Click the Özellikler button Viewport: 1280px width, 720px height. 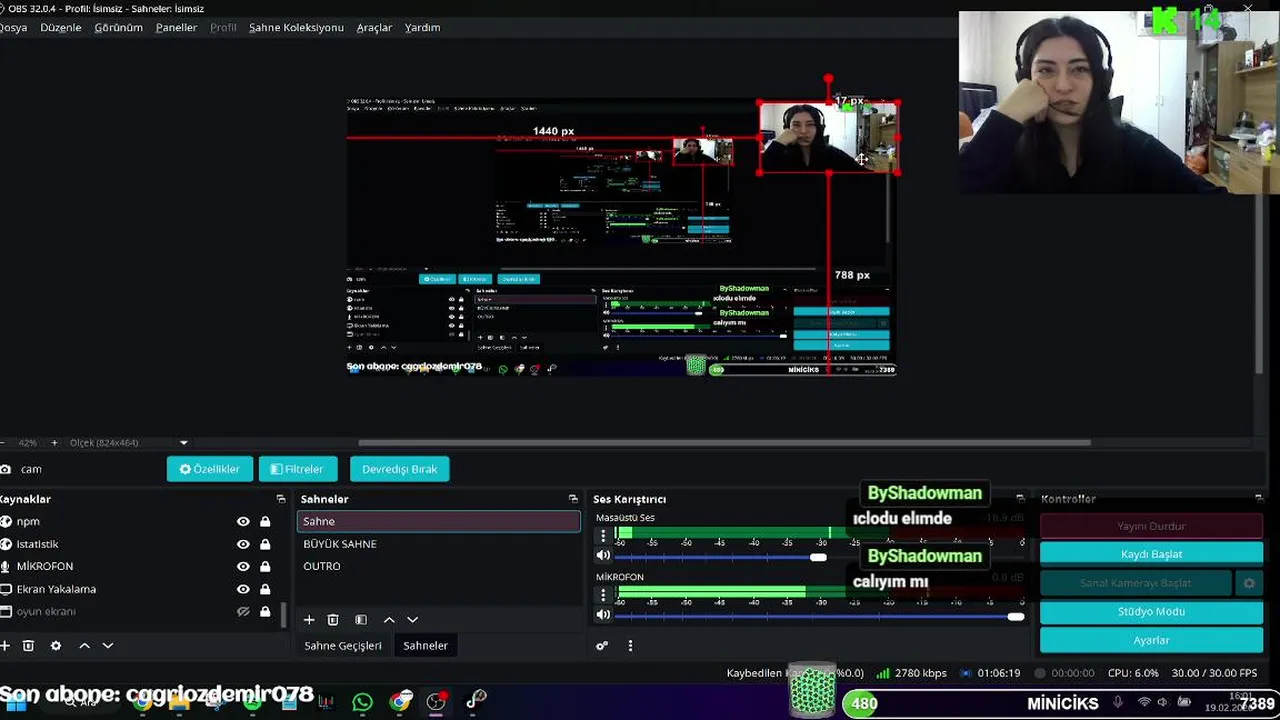[x=210, y=469]
